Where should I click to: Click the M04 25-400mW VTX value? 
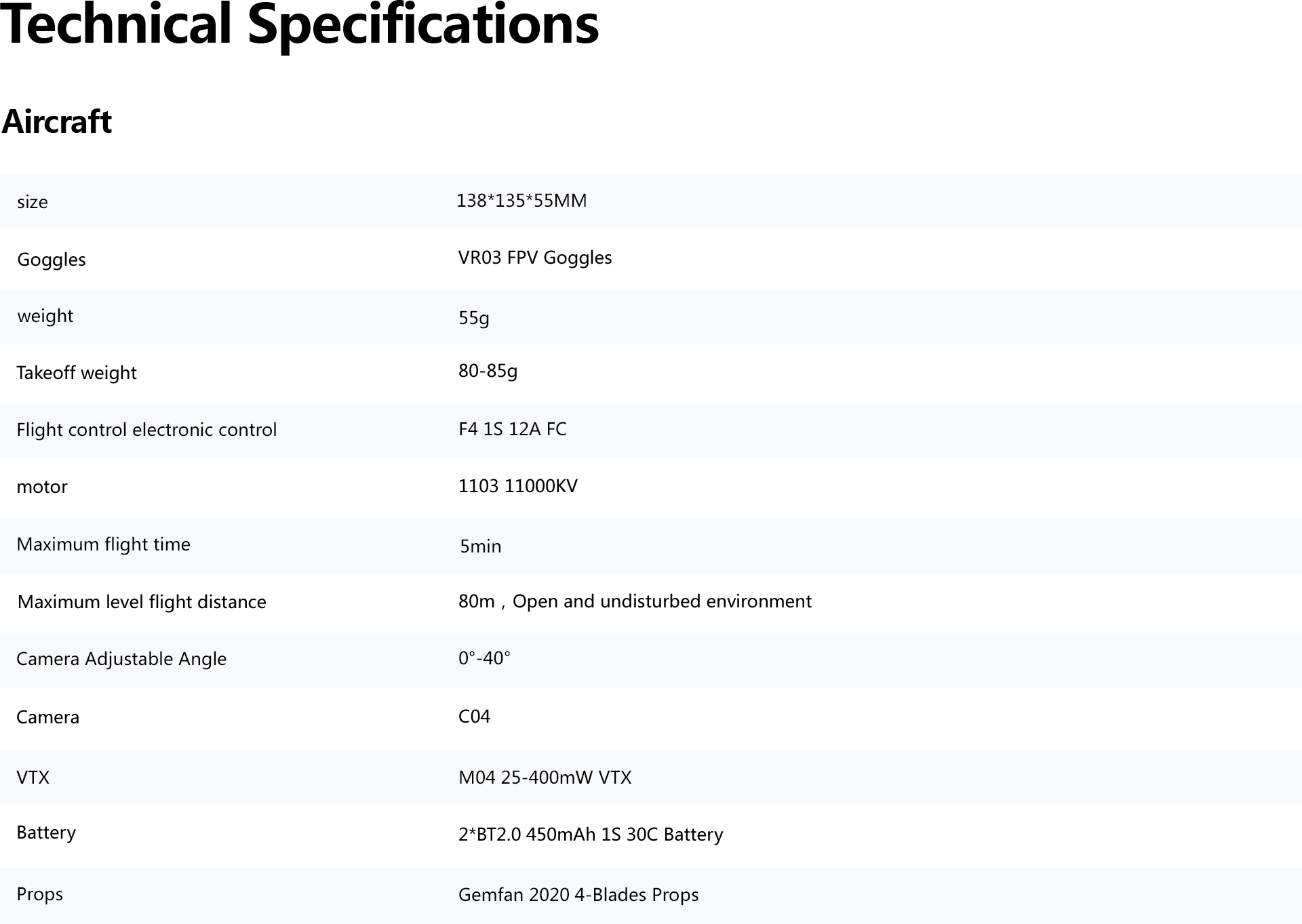[545, 778]
